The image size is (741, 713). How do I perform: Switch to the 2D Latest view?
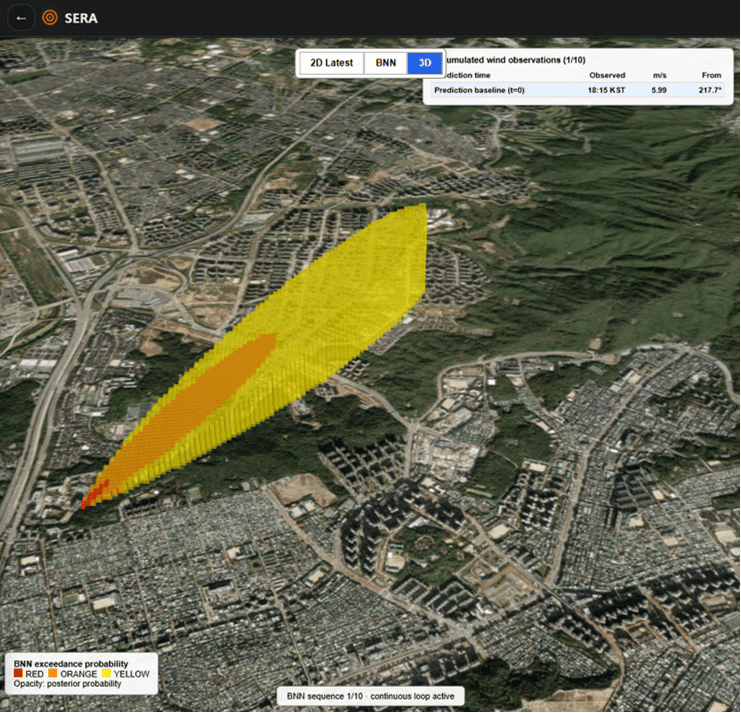tap(331, 63)
